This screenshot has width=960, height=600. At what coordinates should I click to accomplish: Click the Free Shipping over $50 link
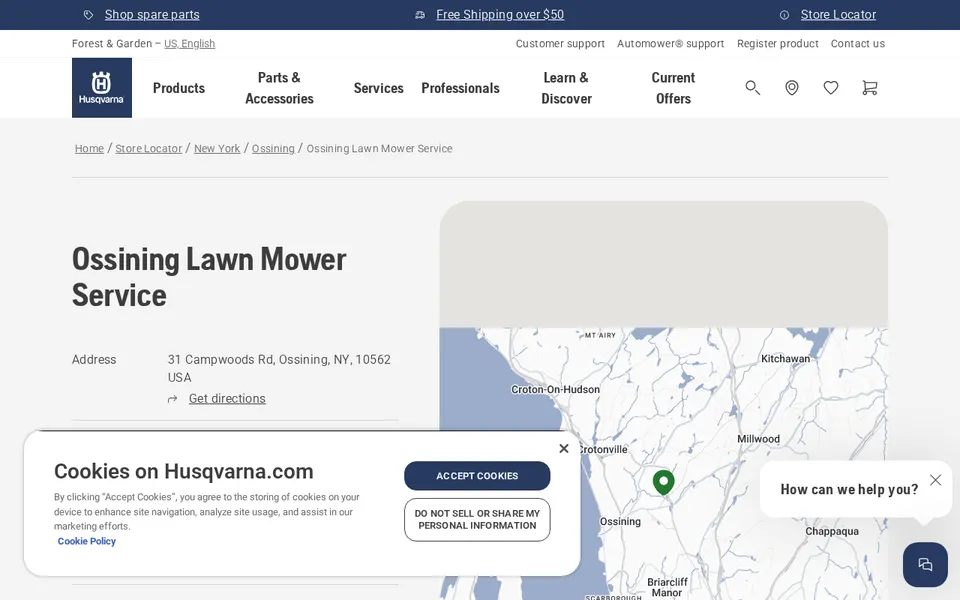500,15
